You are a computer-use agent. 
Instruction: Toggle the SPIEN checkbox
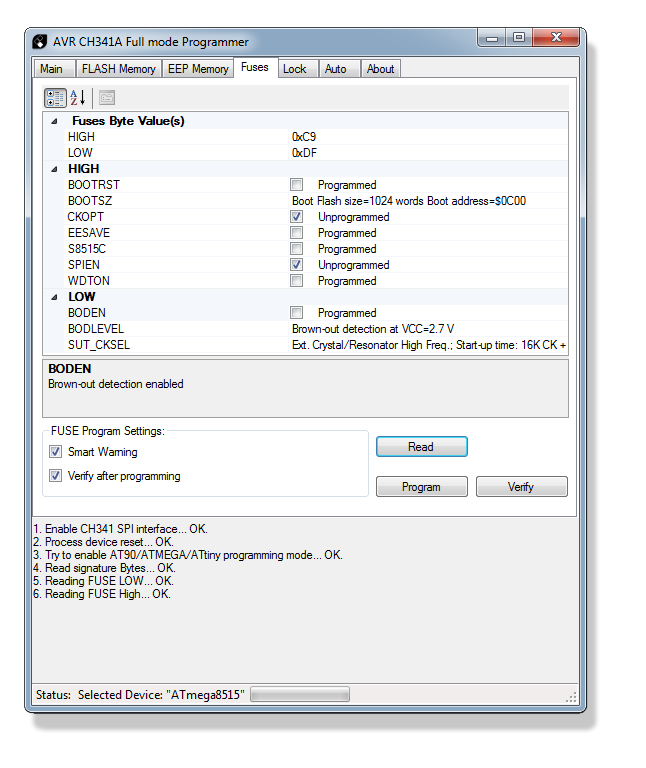point(296,264)
